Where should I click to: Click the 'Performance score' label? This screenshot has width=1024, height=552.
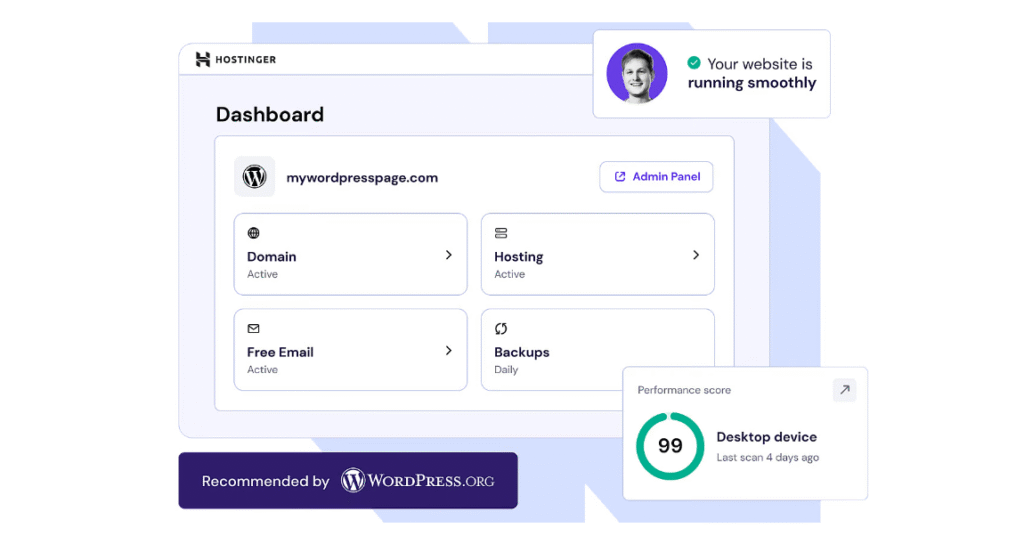[684, 390]
